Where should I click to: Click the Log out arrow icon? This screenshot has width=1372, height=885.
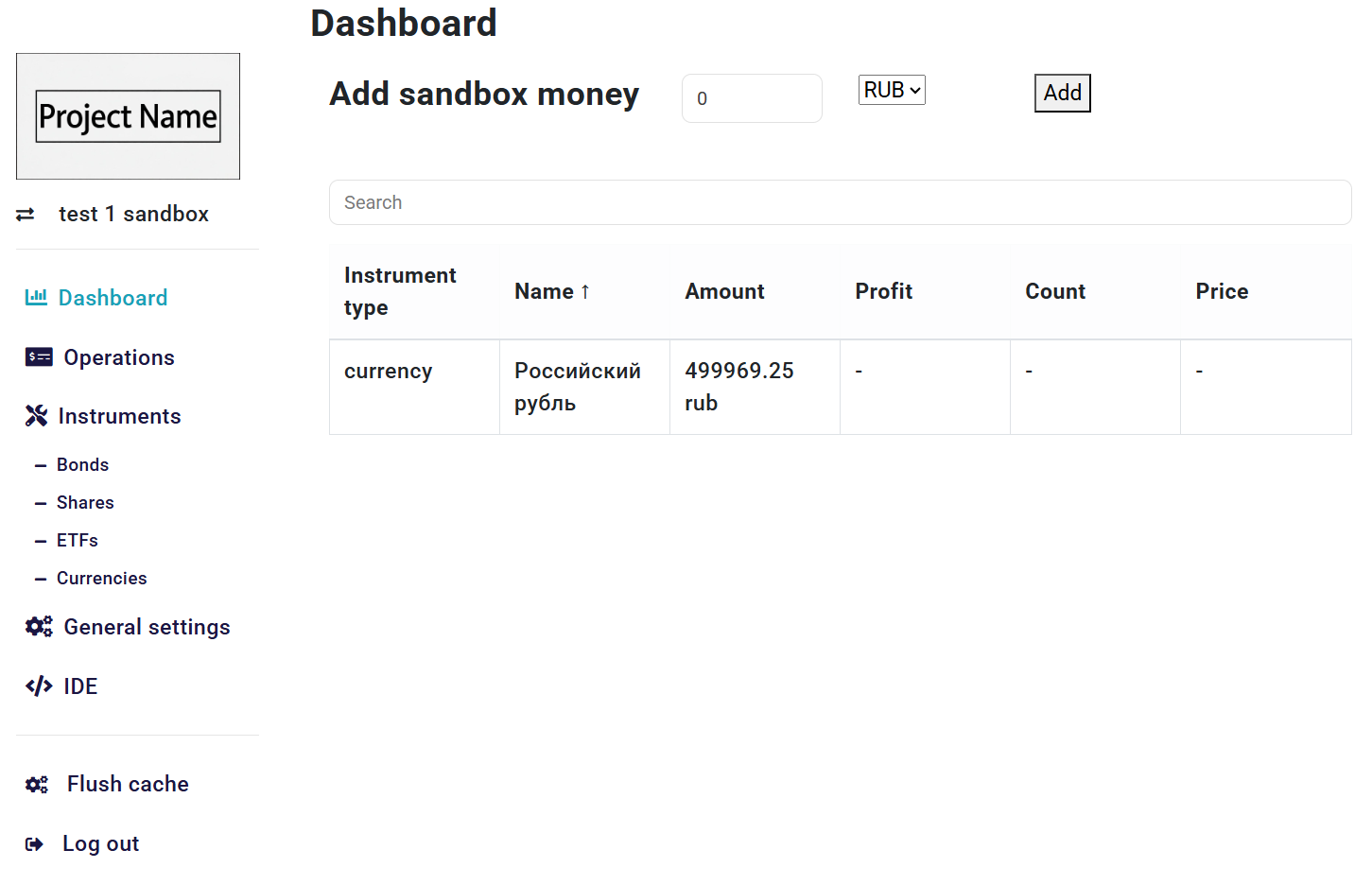(x=34, y=844)
